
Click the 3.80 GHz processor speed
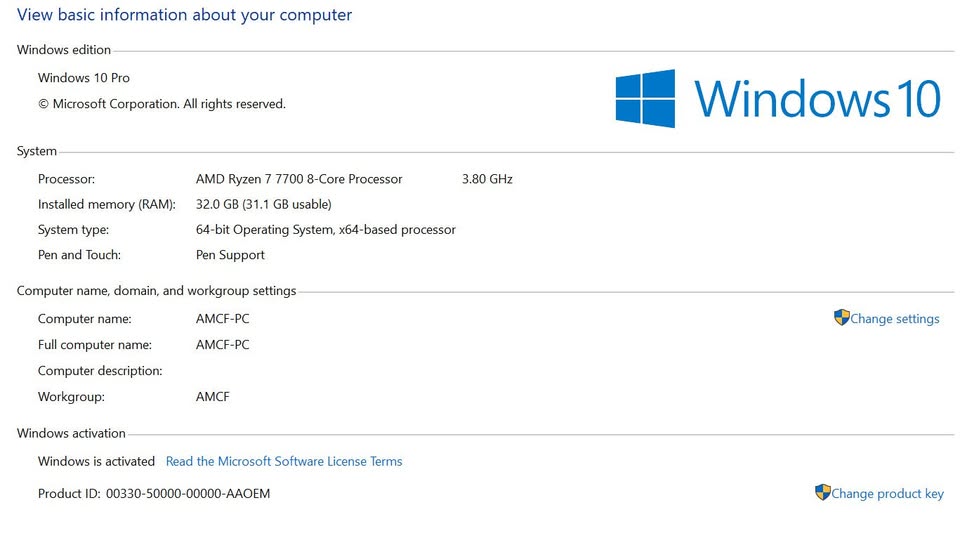click(x=487, y=179)
